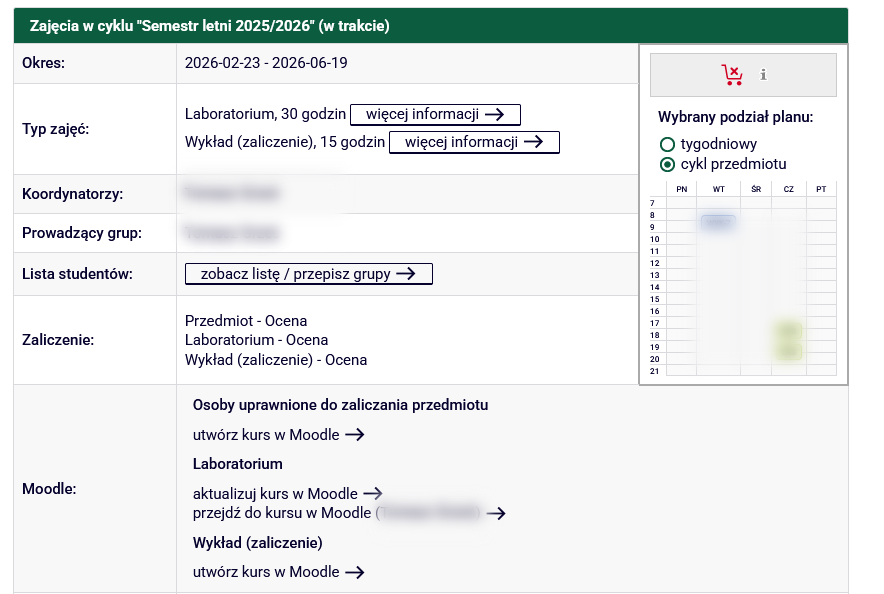Image resolution: width=884 pixels, height=594 pixels.
Task: Click utwórz kurs w Moodle under Wykład (zaliczenie)
Action: pyautogui.click(x=279, y=572)
